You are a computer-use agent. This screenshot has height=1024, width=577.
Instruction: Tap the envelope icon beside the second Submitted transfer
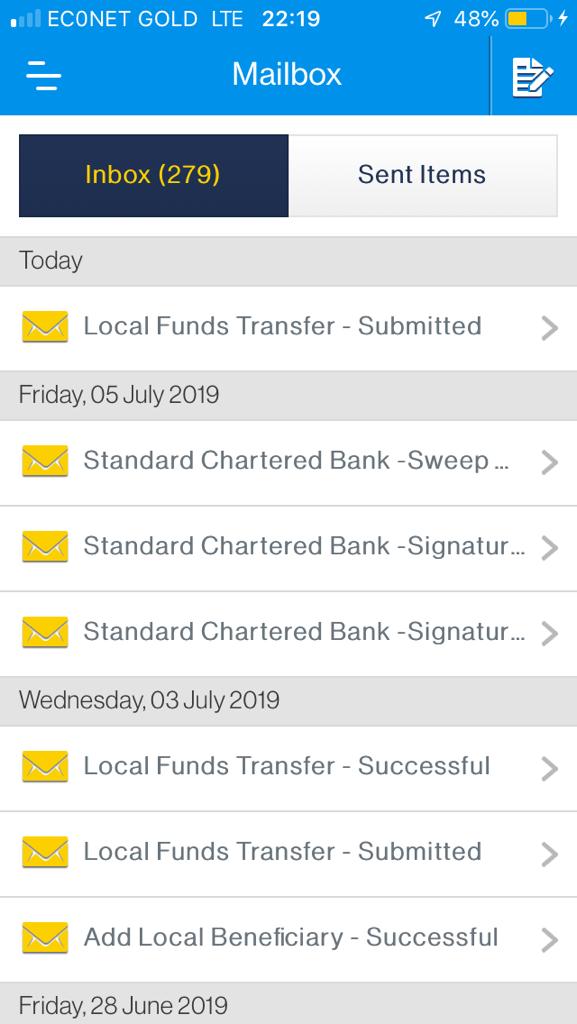(44, 853)
